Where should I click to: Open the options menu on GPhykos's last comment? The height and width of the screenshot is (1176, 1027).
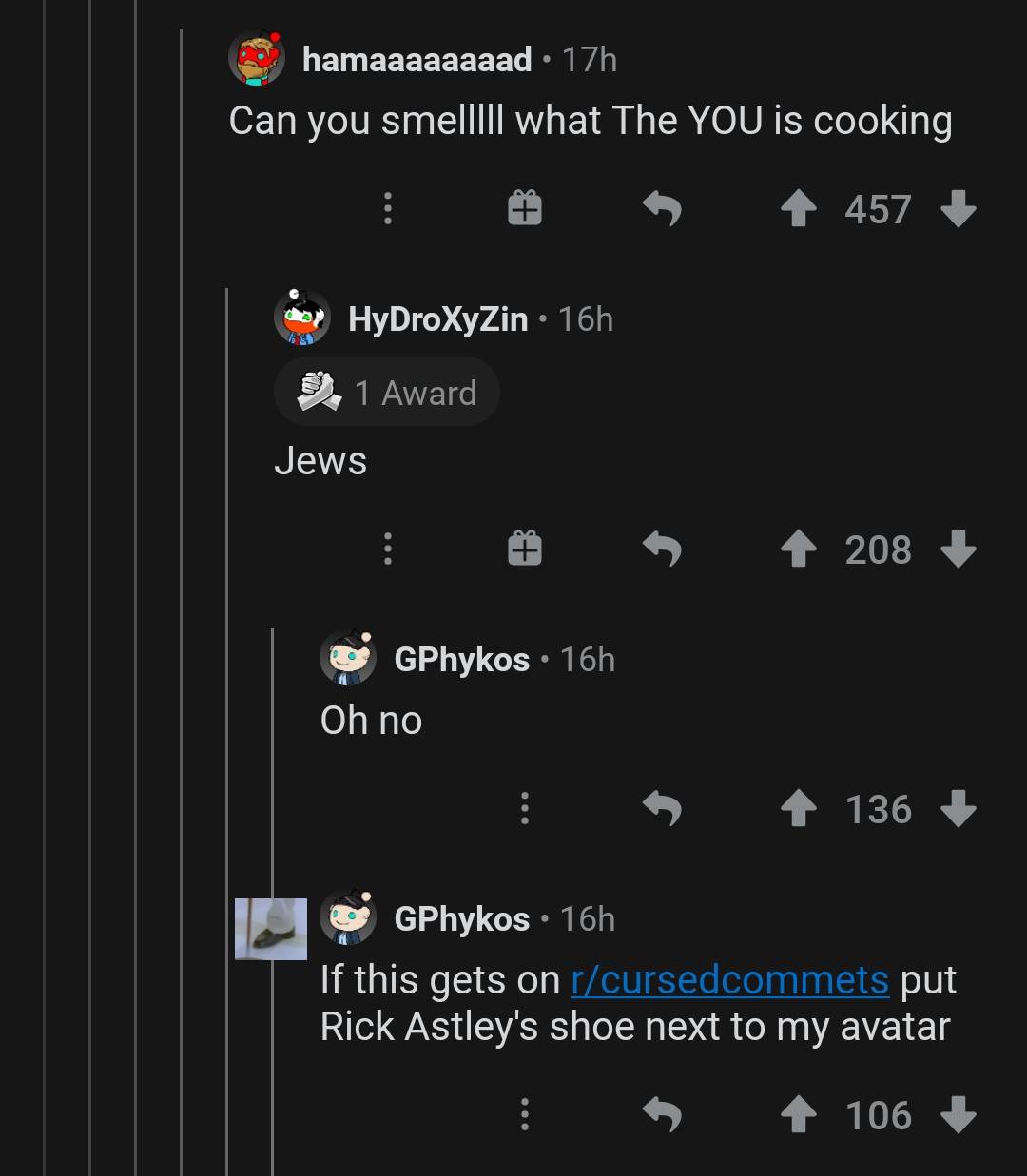[524, 1114]
